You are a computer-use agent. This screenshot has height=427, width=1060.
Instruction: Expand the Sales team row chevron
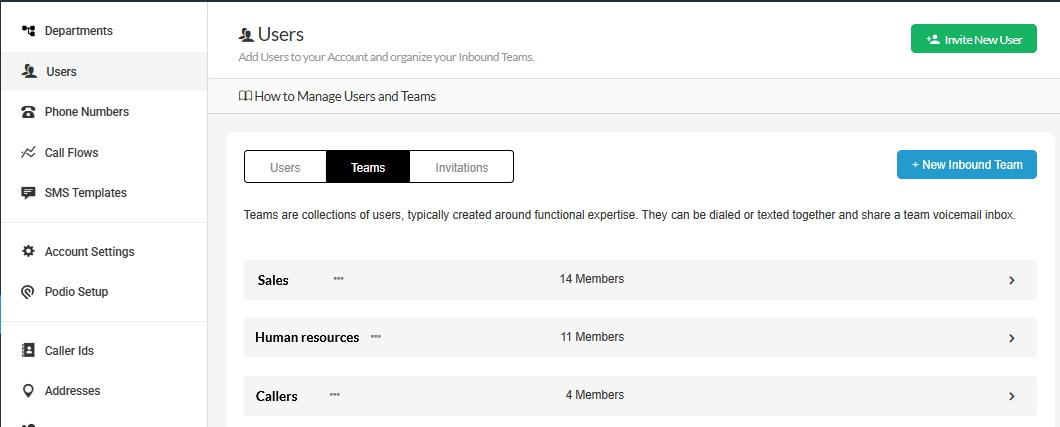coord(1011,280)
